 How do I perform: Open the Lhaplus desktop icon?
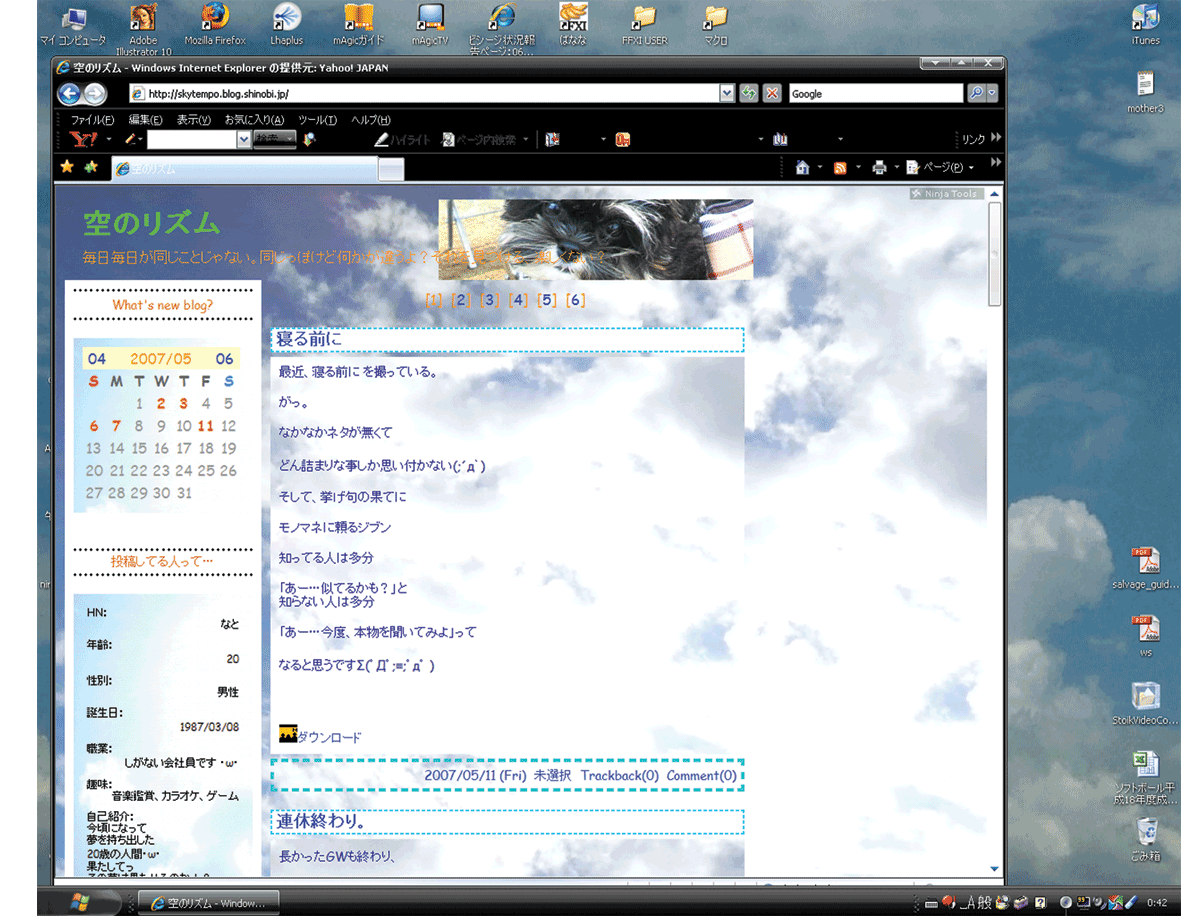tap(286, 24)
